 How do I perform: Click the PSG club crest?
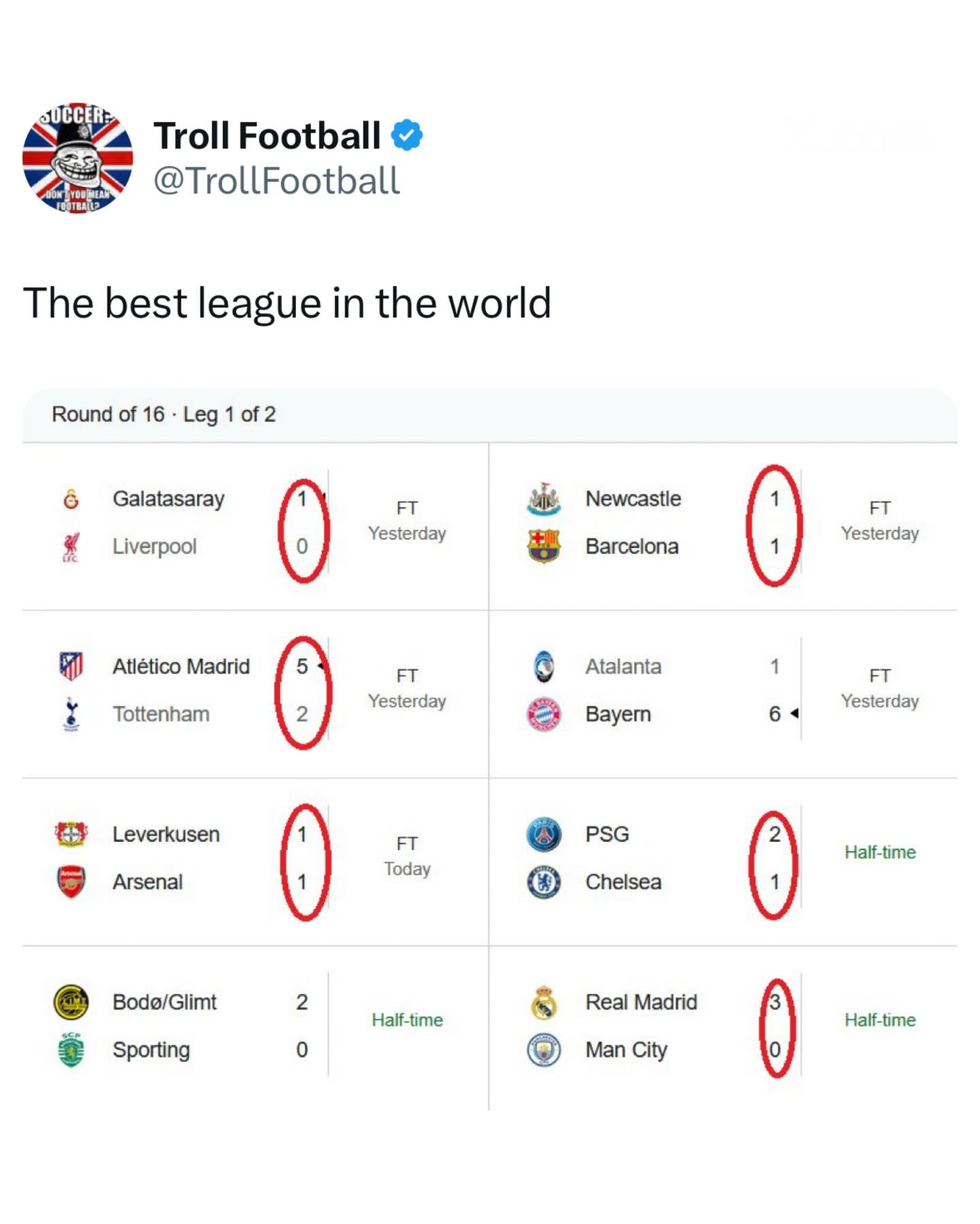point(544,834)
